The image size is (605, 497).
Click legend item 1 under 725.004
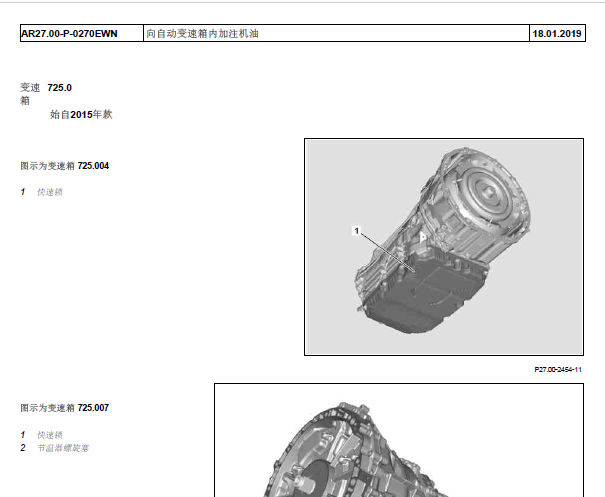point(42,192)
